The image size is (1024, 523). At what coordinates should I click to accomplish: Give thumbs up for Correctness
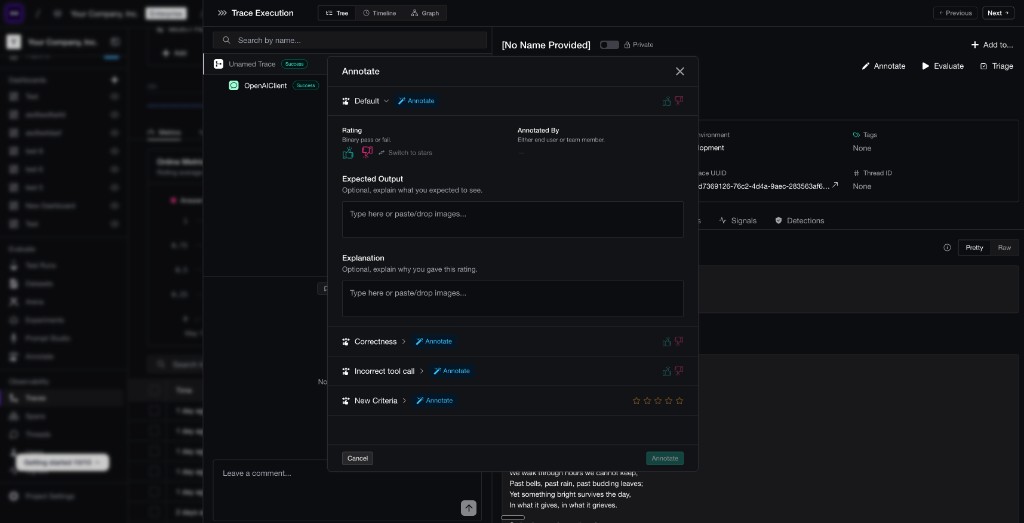(x=667, y=341)
